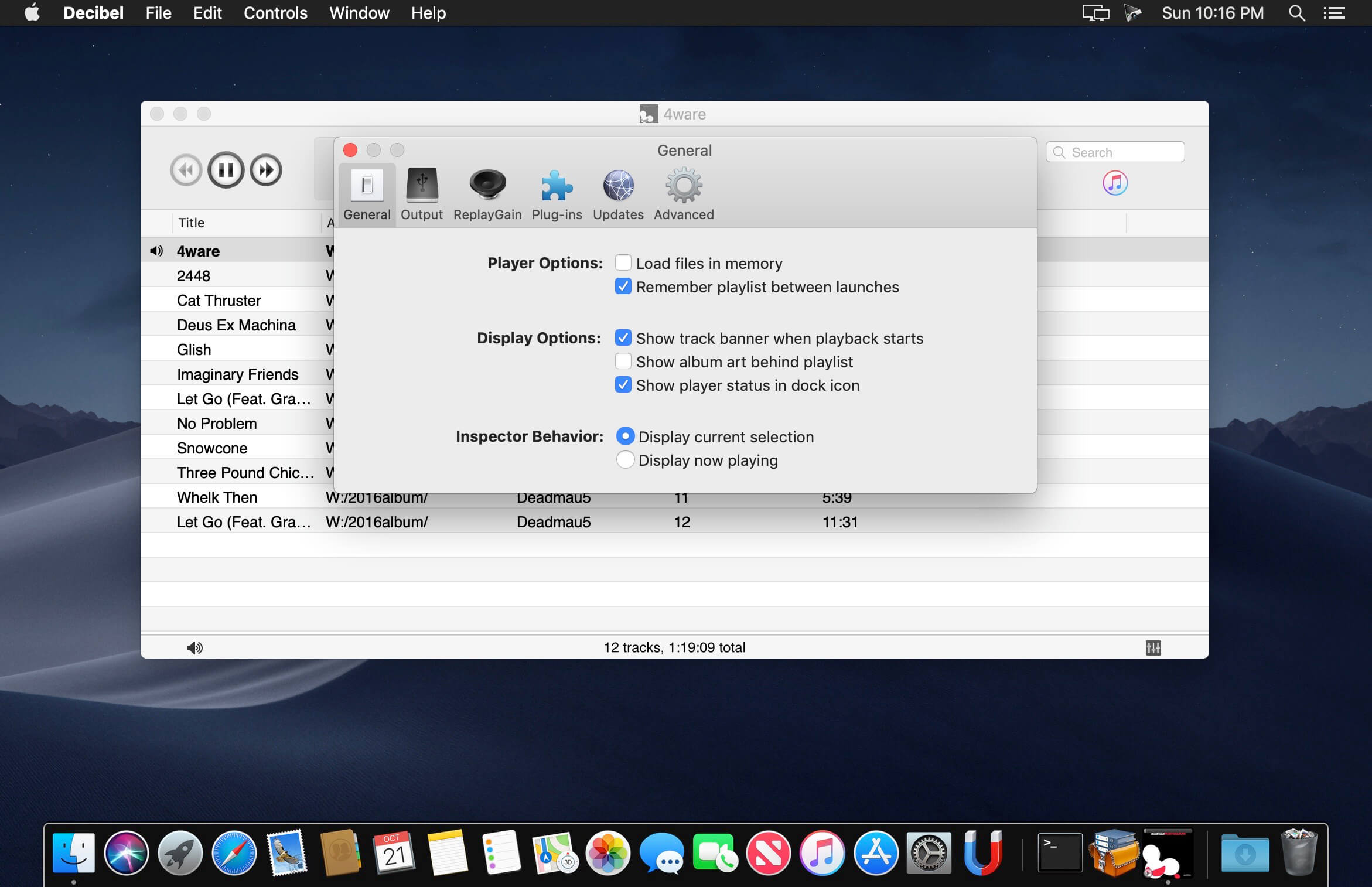Screen dimensions: 1372x887
Task: Click the previous track rewind button
Action: click(x=186, y=170)
